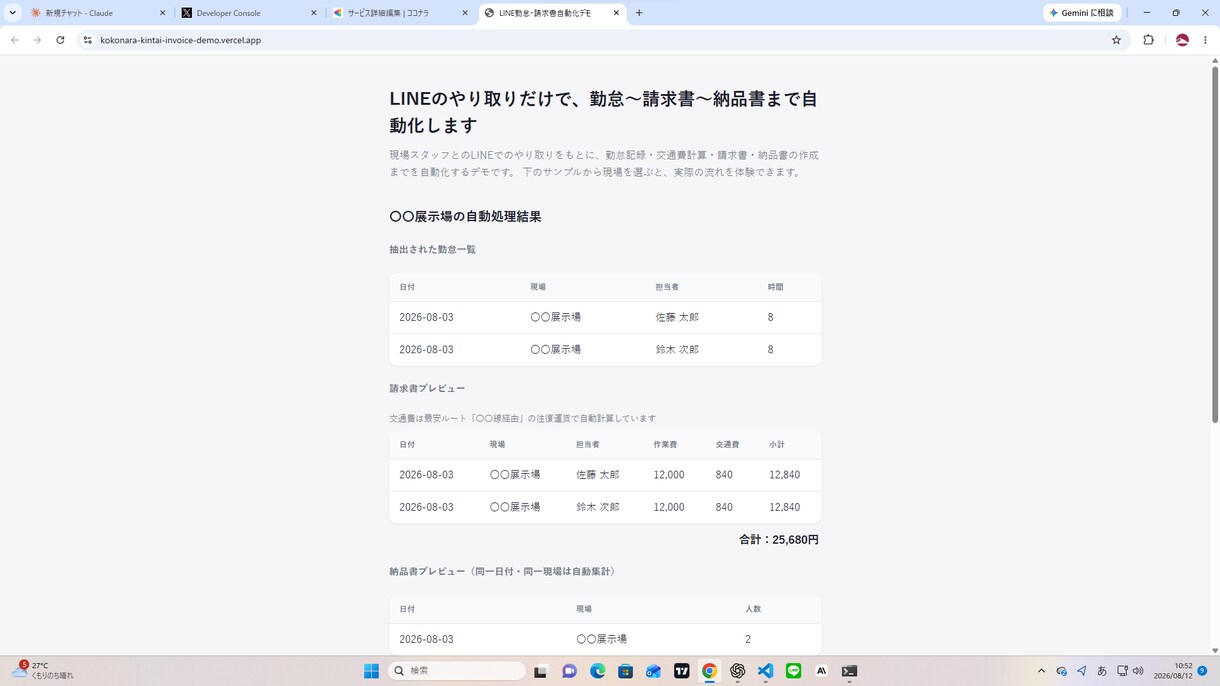Click the cloud sync icon in the system tray
The height and width of the screenshot is (686, 1220).
click(1061, 671)
